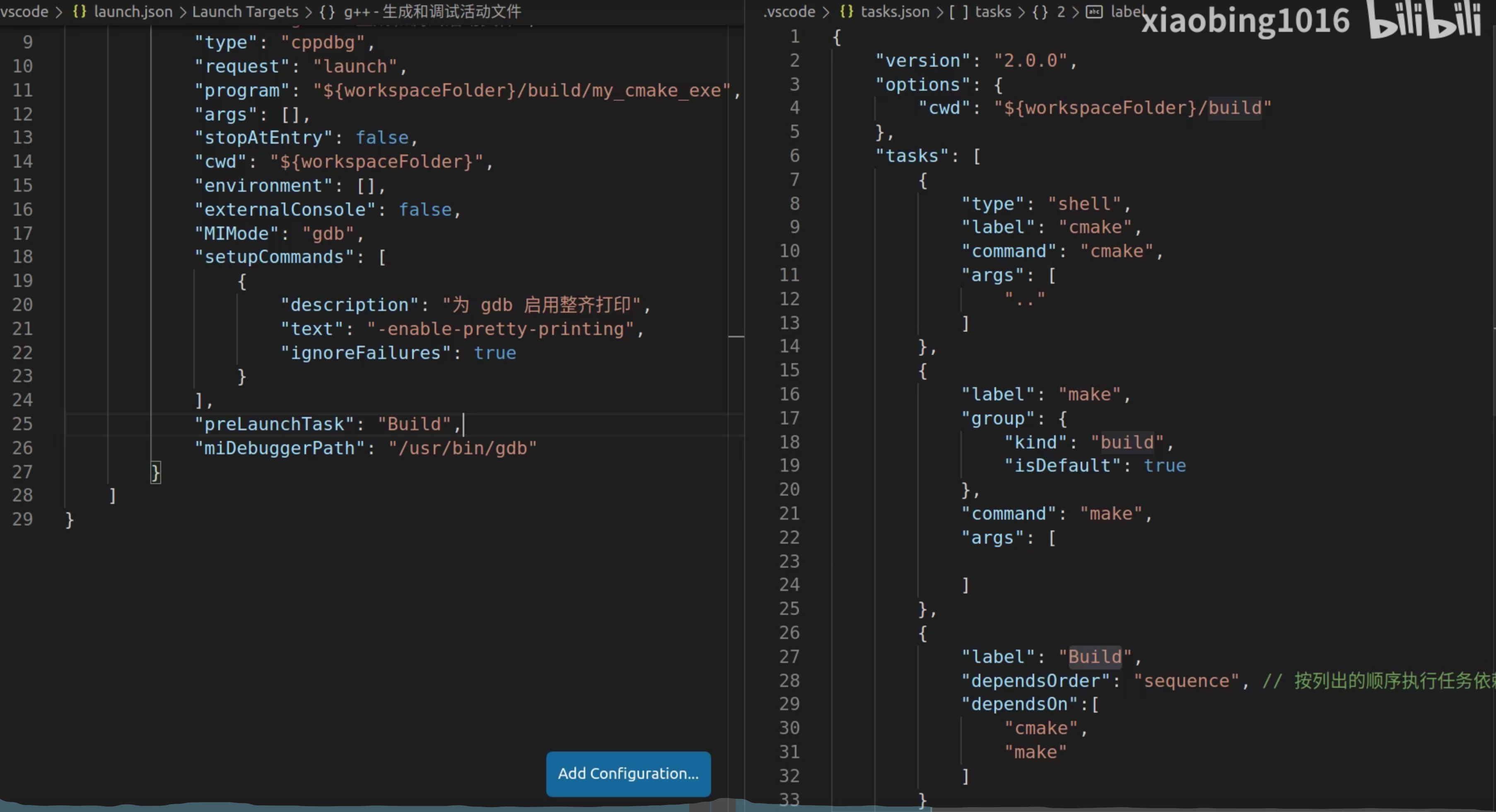Click the "launch" request value
1496x812 pixels.
355,67
